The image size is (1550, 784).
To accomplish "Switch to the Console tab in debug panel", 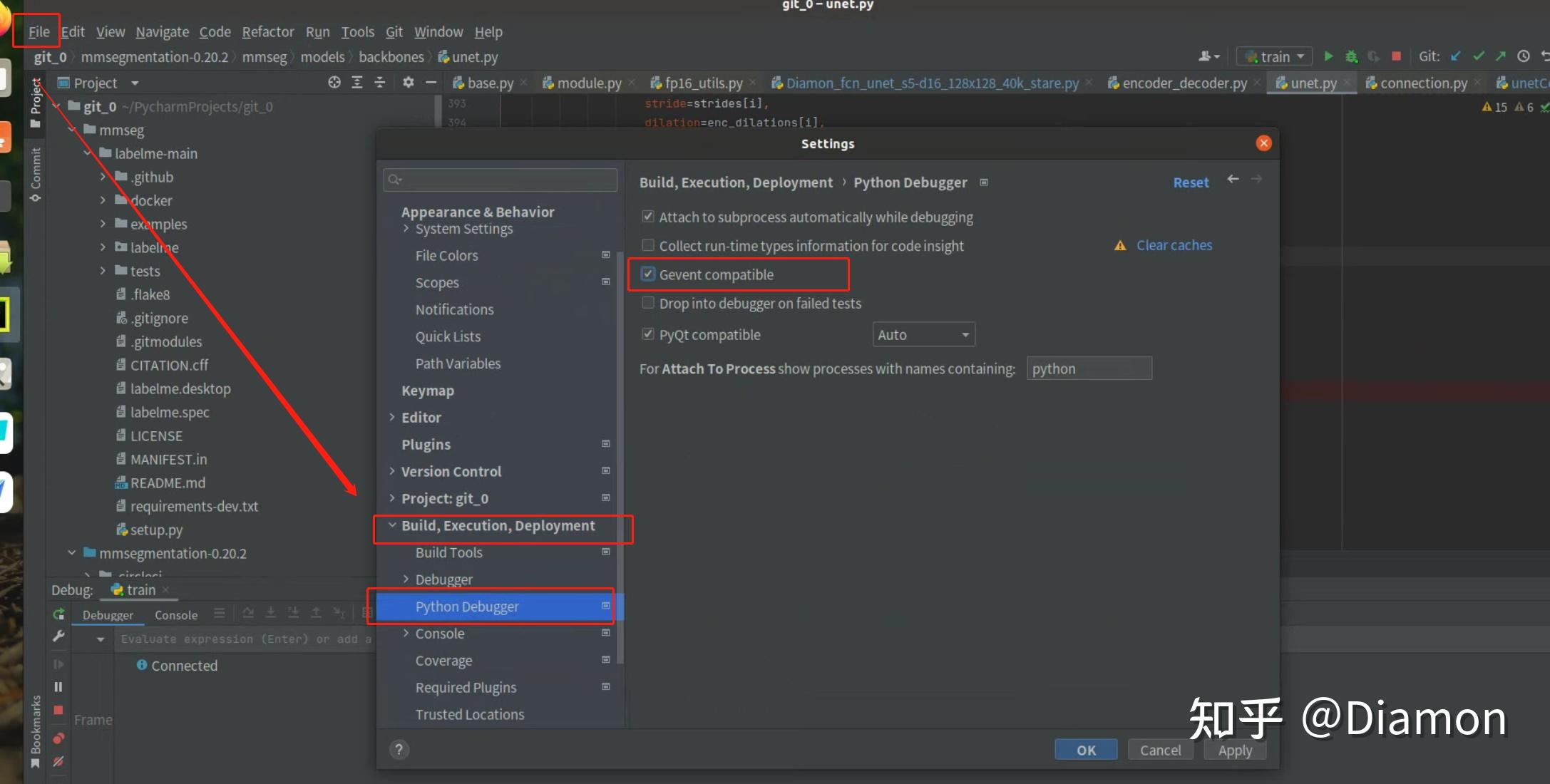I will tap(175, 615).
